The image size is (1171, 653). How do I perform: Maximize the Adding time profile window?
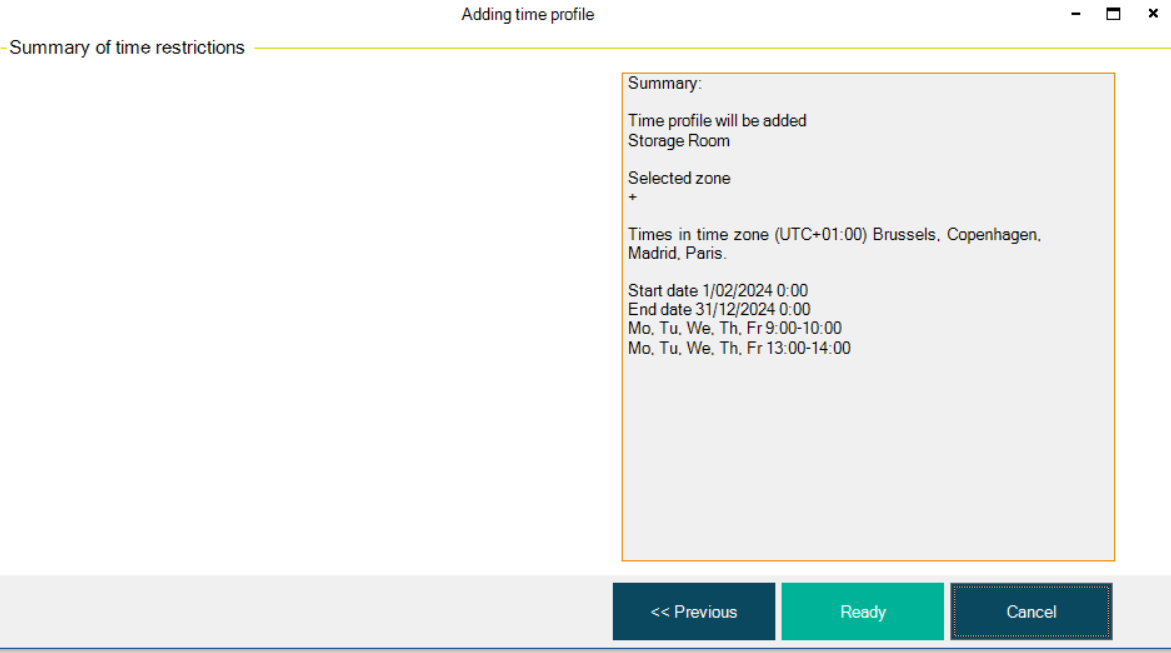(x=1113, y=14)
